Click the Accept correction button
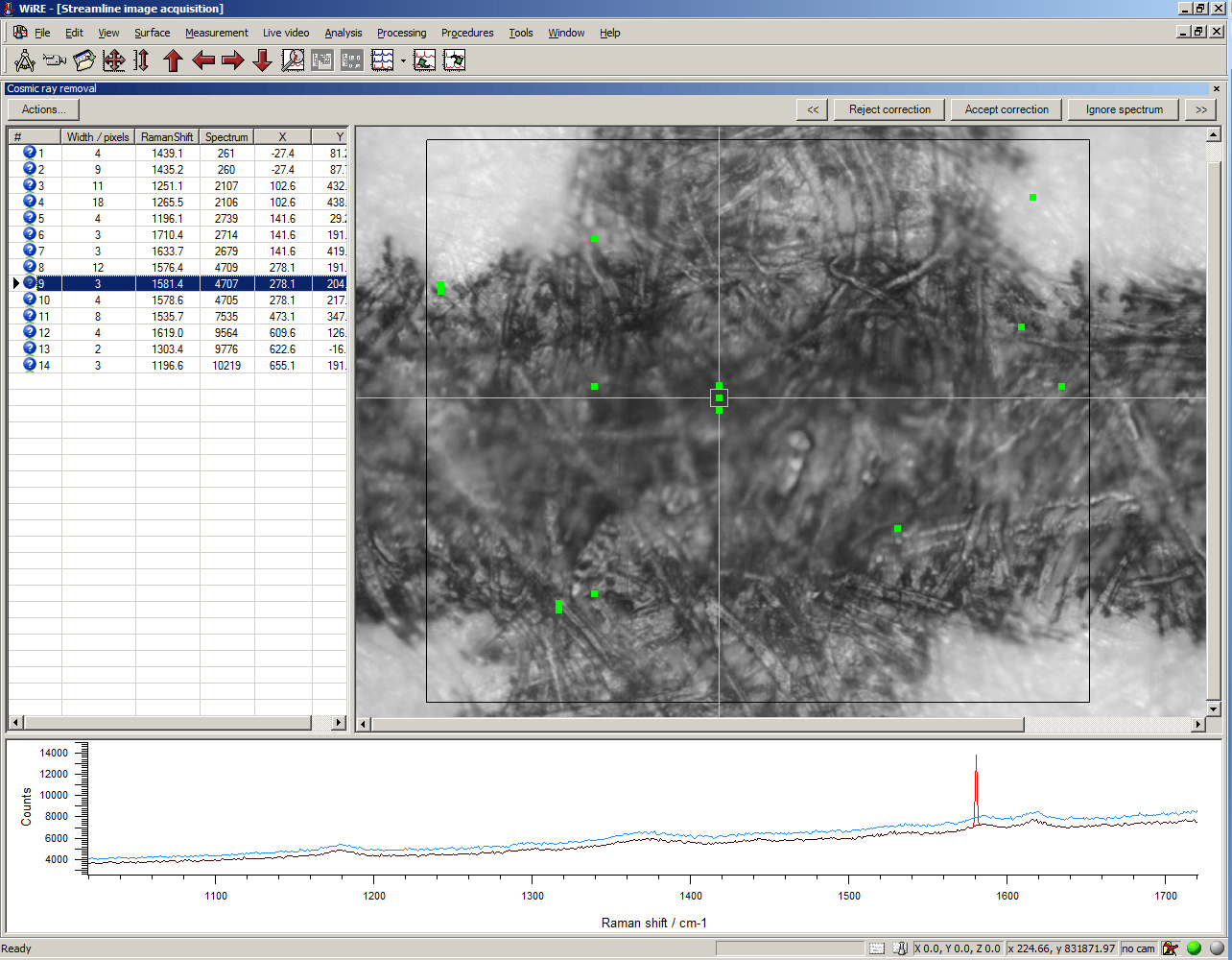The image size is (1232, 960). 1007,109
